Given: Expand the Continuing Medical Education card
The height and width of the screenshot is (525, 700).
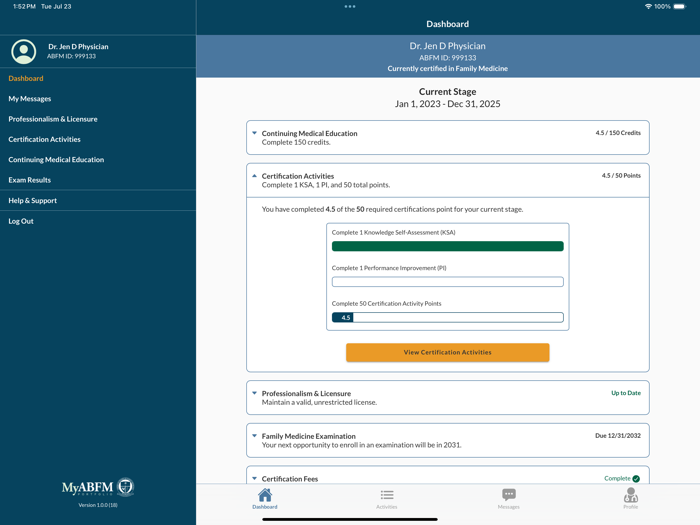Looking at the screenshot, I should [447, 138].
